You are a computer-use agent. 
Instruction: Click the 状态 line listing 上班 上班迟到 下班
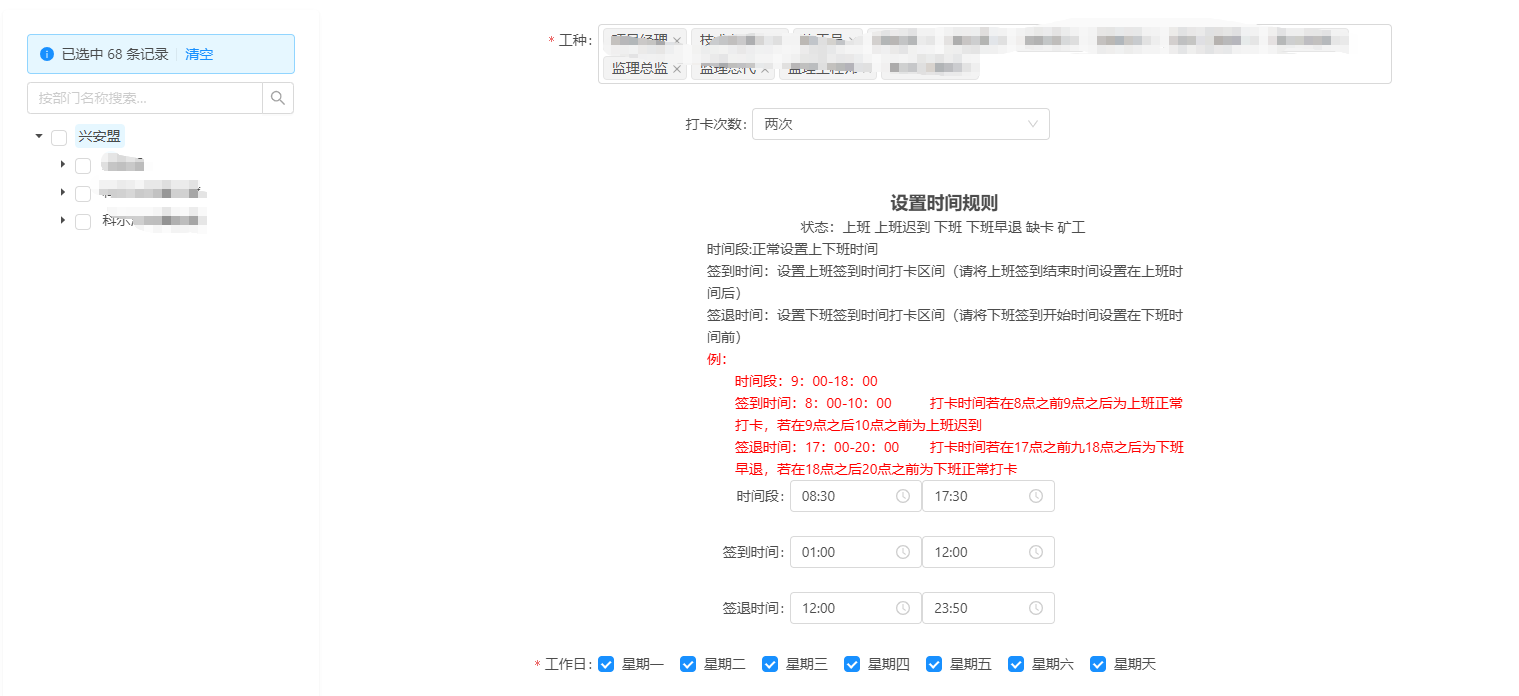pyautogui.click(x=943, y=227)
